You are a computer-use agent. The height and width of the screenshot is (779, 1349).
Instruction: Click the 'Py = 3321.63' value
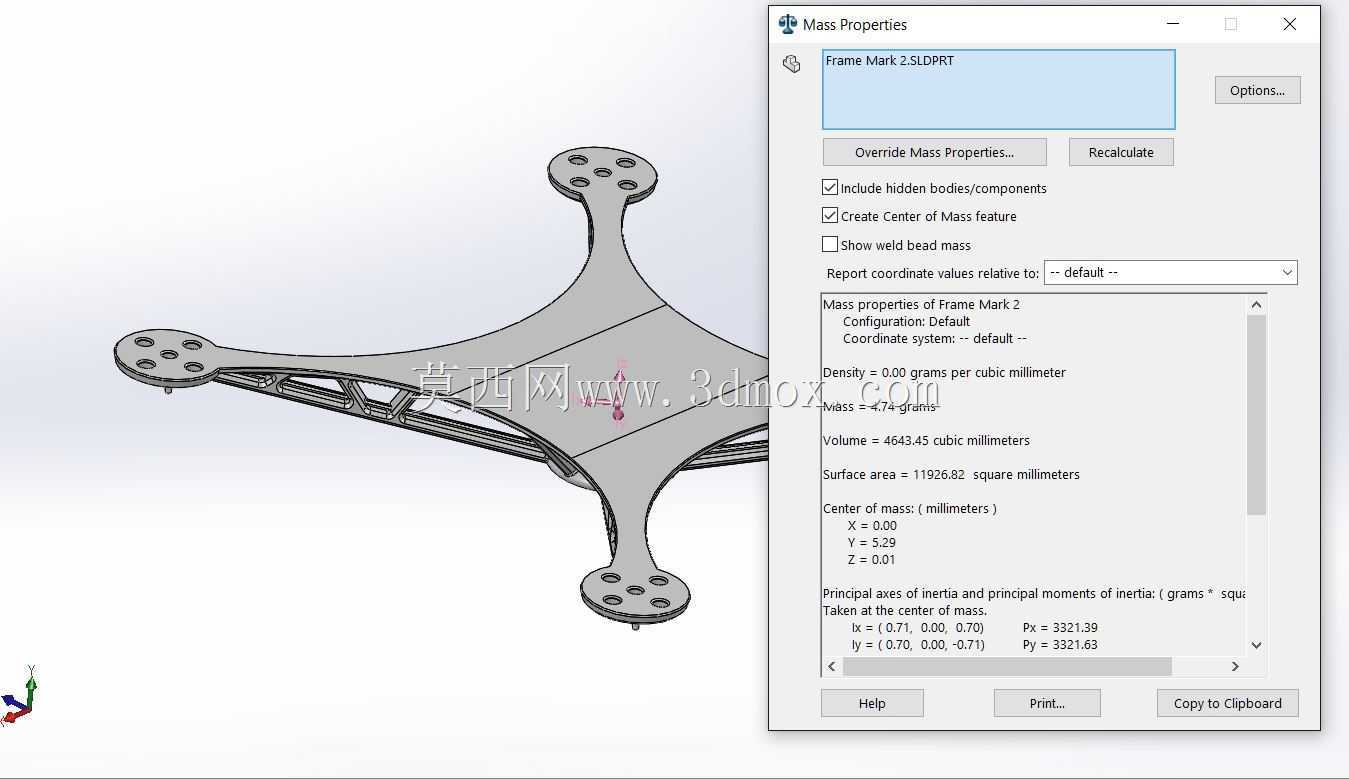pyautogui.click(x=1060, y=644)
